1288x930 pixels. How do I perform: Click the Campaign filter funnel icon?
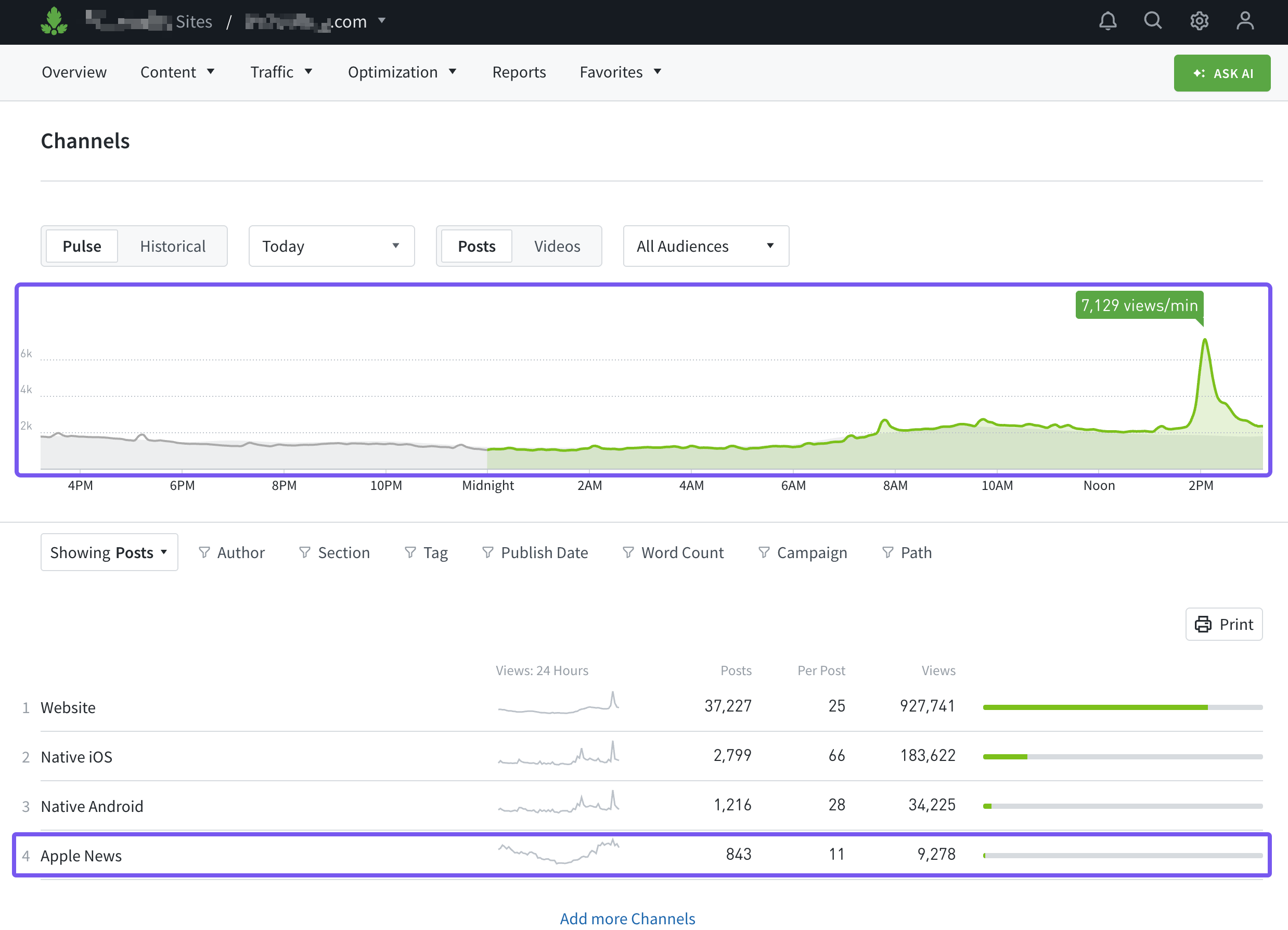pos(764,552)
